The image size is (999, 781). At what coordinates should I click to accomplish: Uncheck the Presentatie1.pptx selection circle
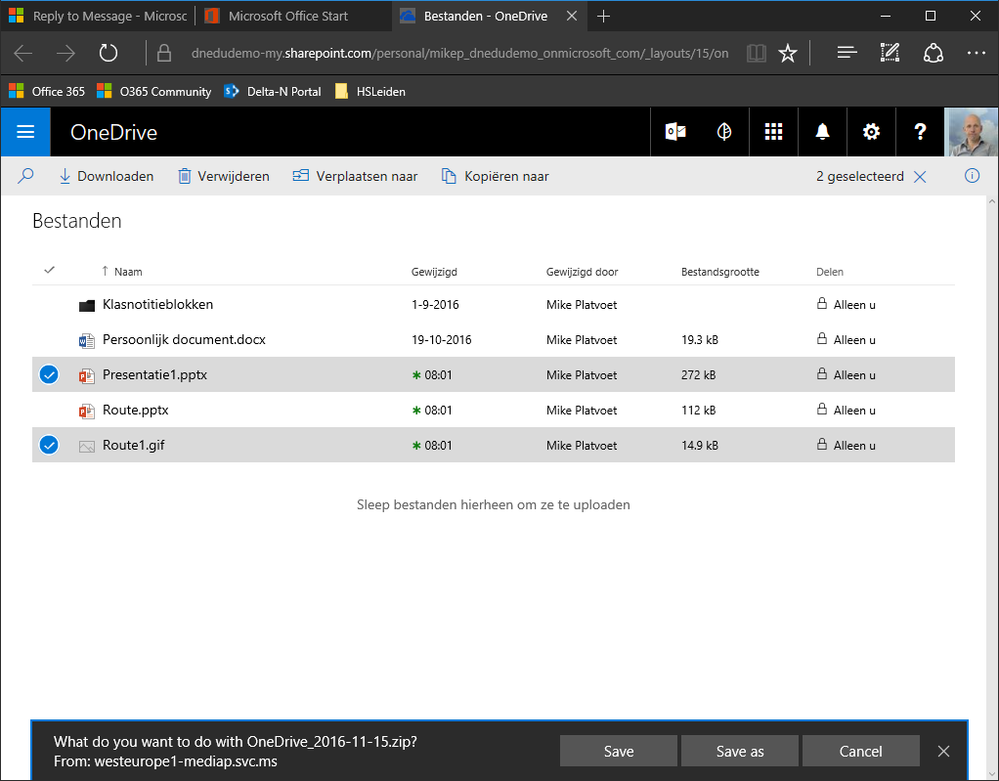coord(49,375)
